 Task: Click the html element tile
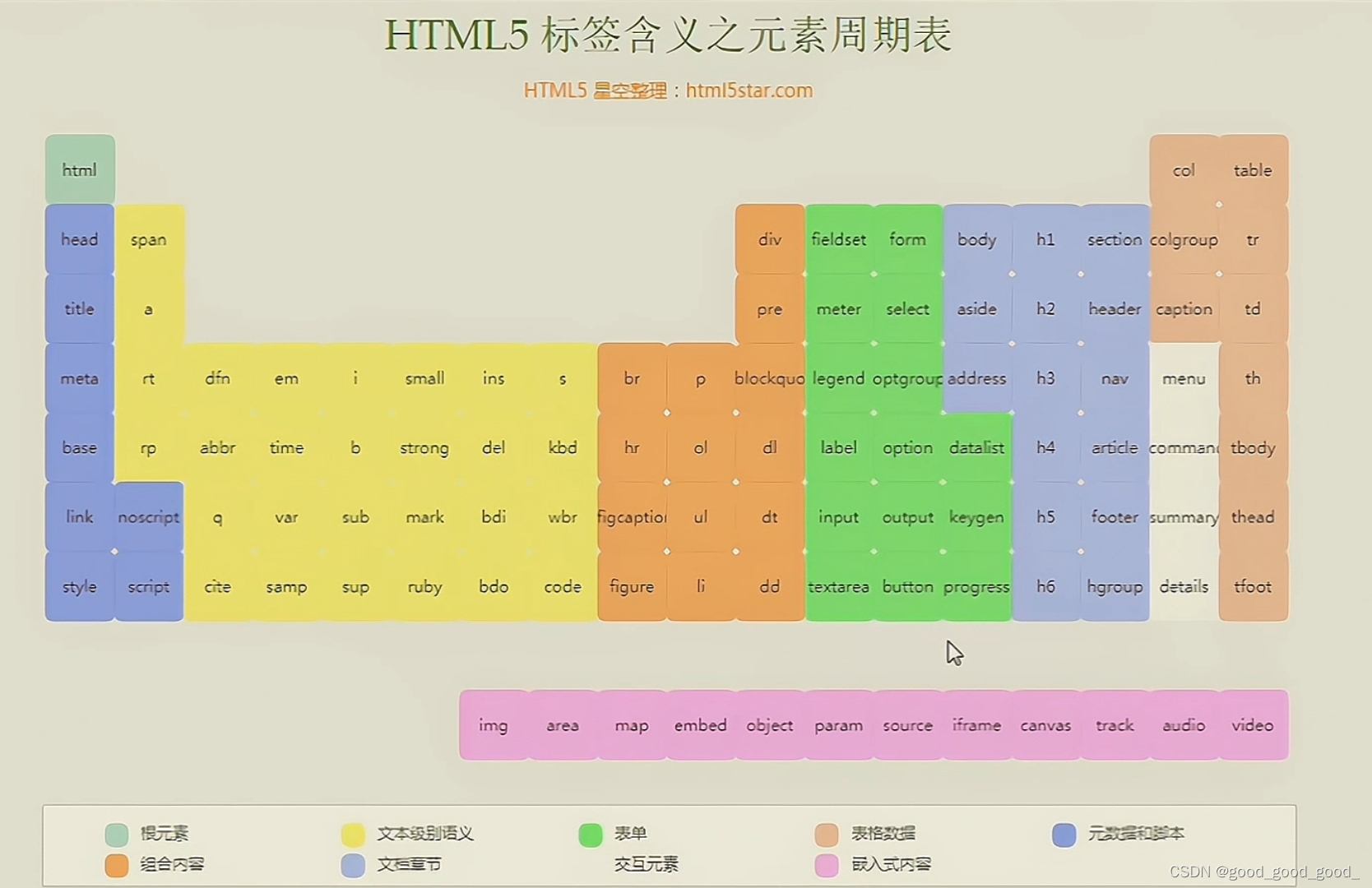(80, 170)
